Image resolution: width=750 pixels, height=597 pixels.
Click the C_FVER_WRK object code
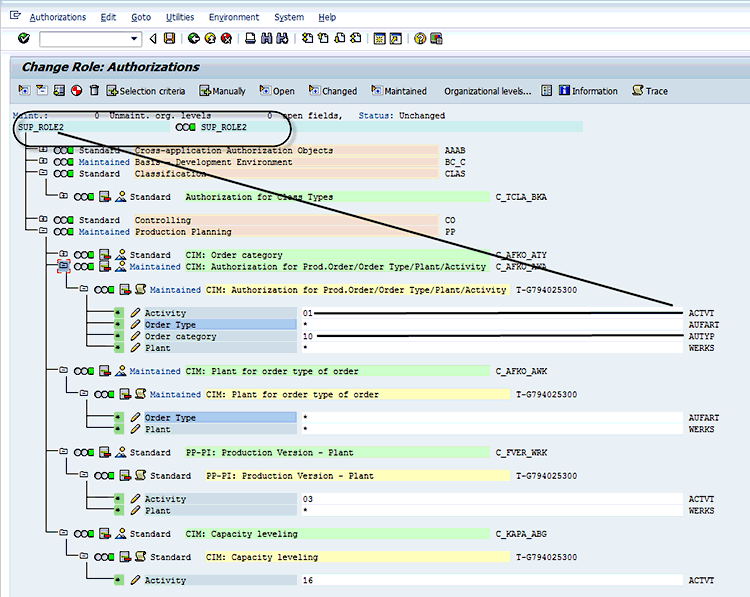pyautogui.click(x=521, y=453)
